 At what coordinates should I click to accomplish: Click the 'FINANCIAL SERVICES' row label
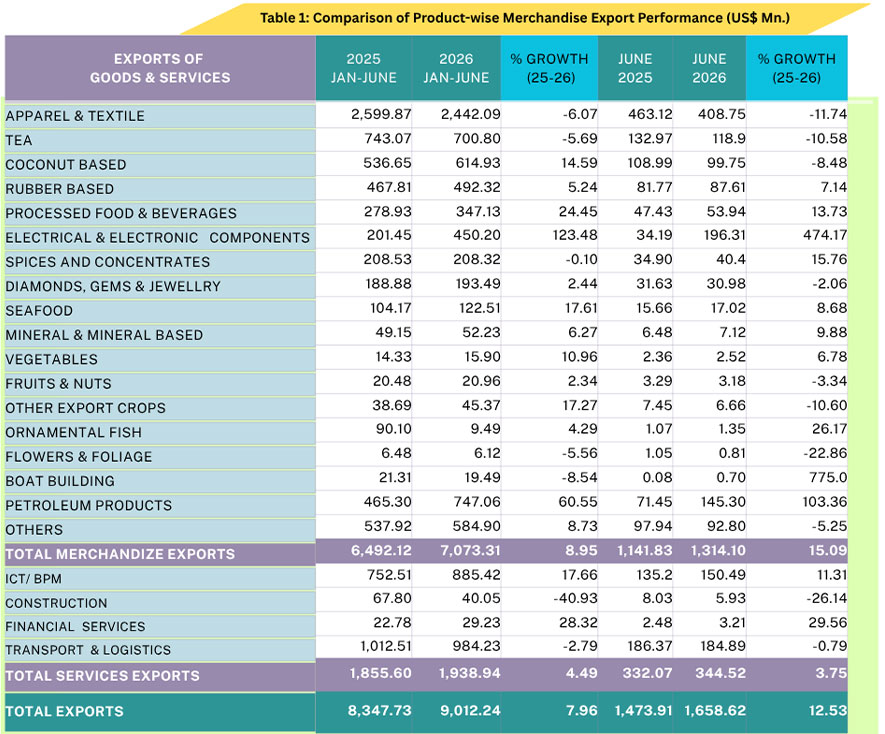point(75,627)
